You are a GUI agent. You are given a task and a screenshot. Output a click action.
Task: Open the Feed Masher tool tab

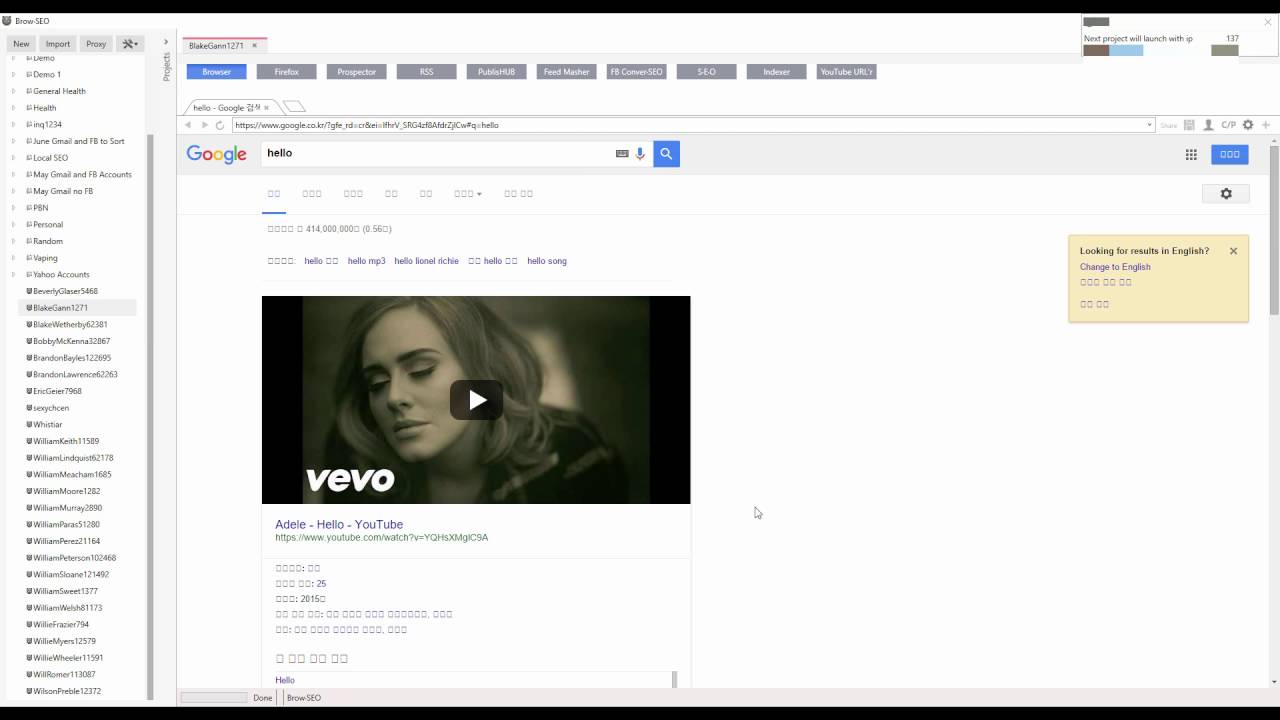click(x=567, y=72)
